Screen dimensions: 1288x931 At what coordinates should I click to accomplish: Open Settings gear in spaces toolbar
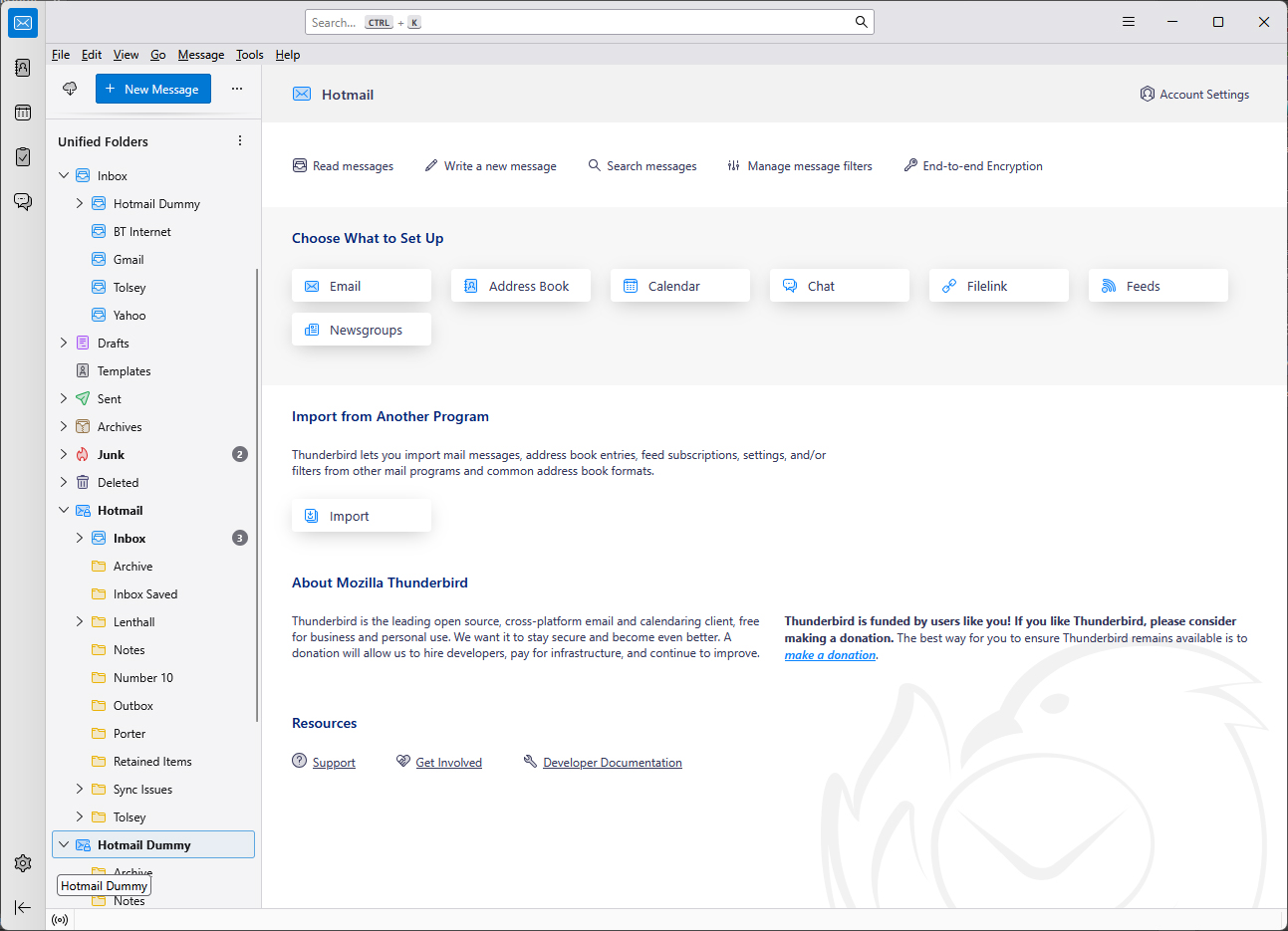[x=23, y=863]
